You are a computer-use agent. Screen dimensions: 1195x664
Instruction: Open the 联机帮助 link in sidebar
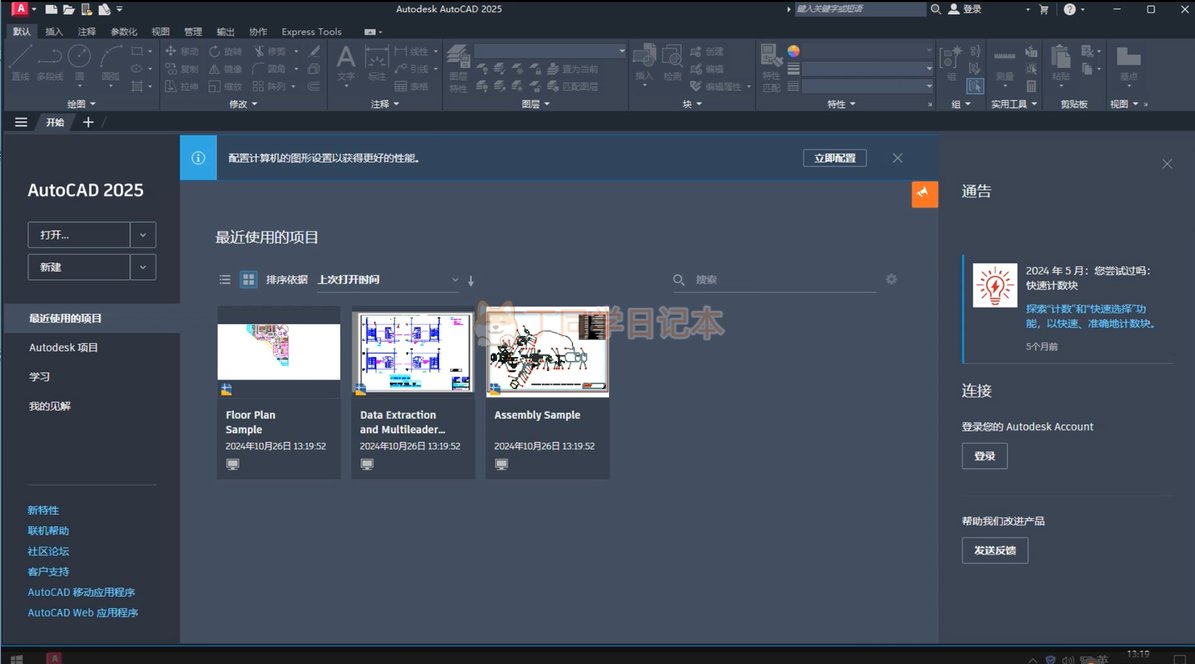pos(48,531)
